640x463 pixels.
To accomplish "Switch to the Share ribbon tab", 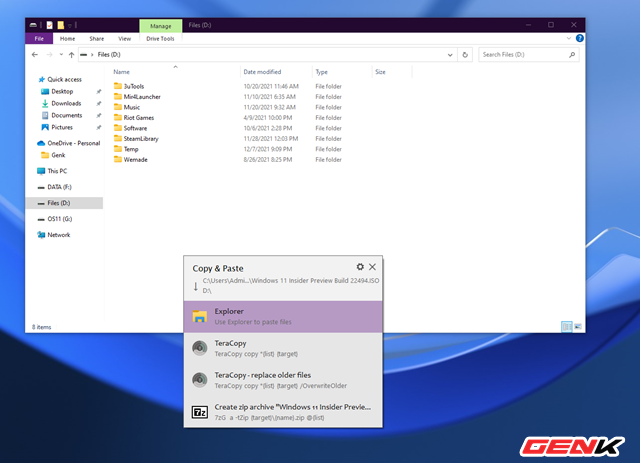I will [x=97, y=38].
